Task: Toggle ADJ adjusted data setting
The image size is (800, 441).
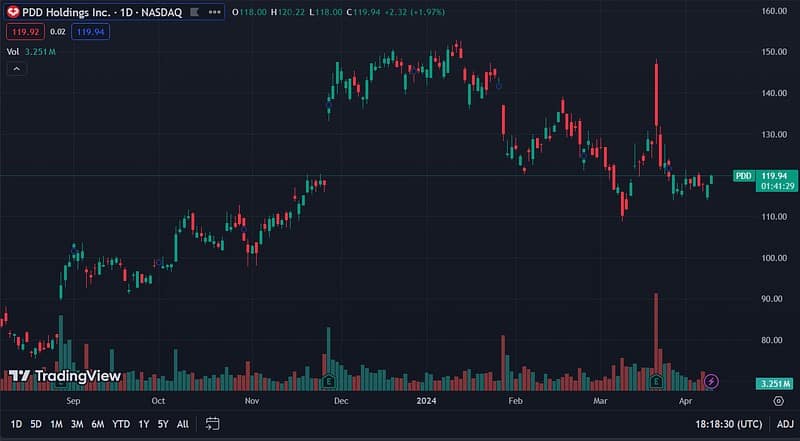Action: pyautogui.click(x=785, y=424)
